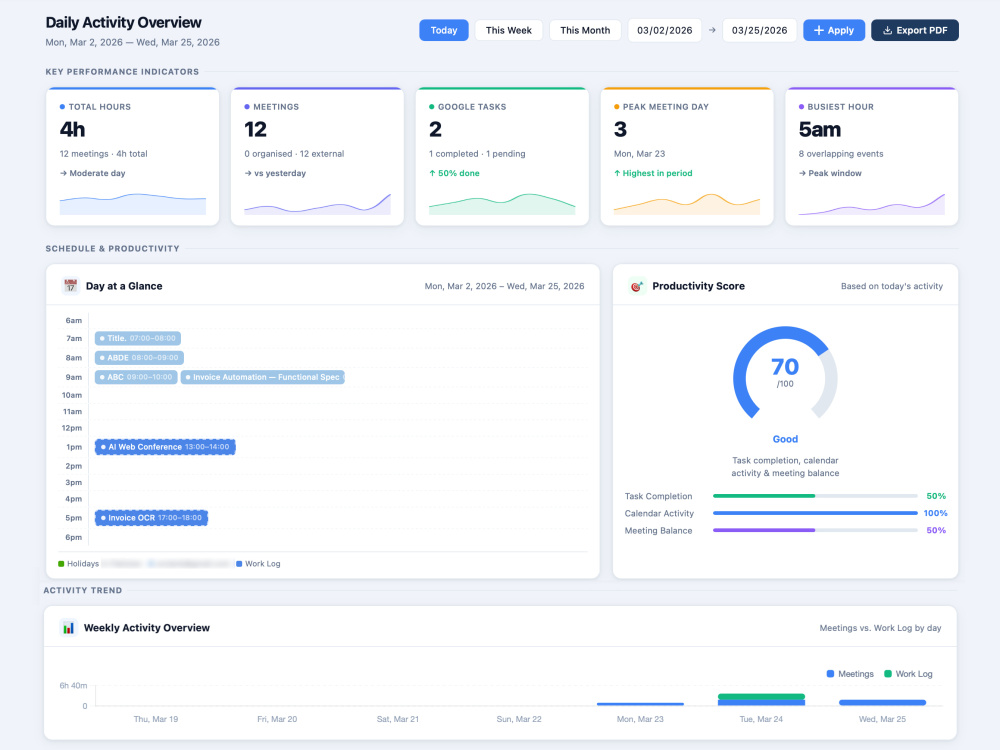Click the Thu, Mar 19 axis label
The height and width of the screenshot is (750, 1000).
point(156,719)
